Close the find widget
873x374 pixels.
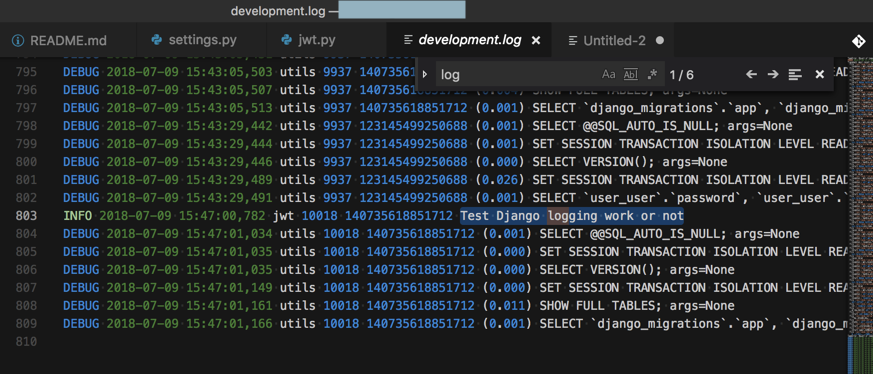(819, 75)
